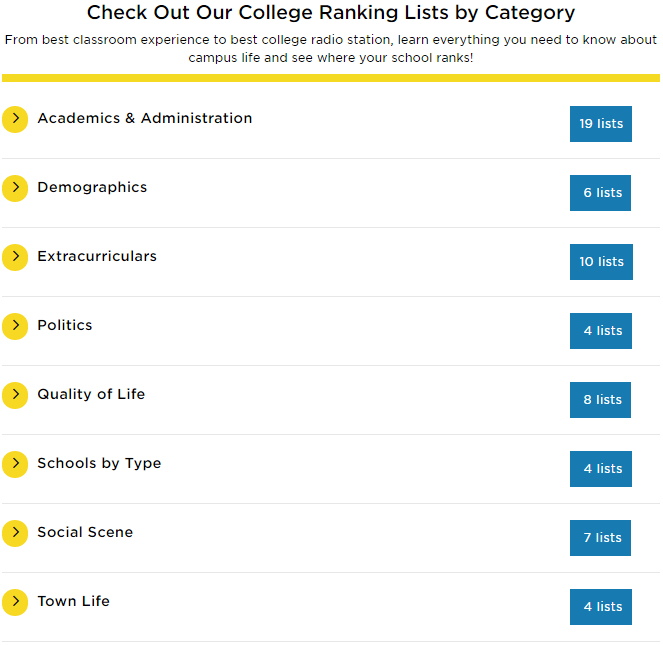
Task: Click the yellow chevron next to Politics
Action: pos(15,326)
